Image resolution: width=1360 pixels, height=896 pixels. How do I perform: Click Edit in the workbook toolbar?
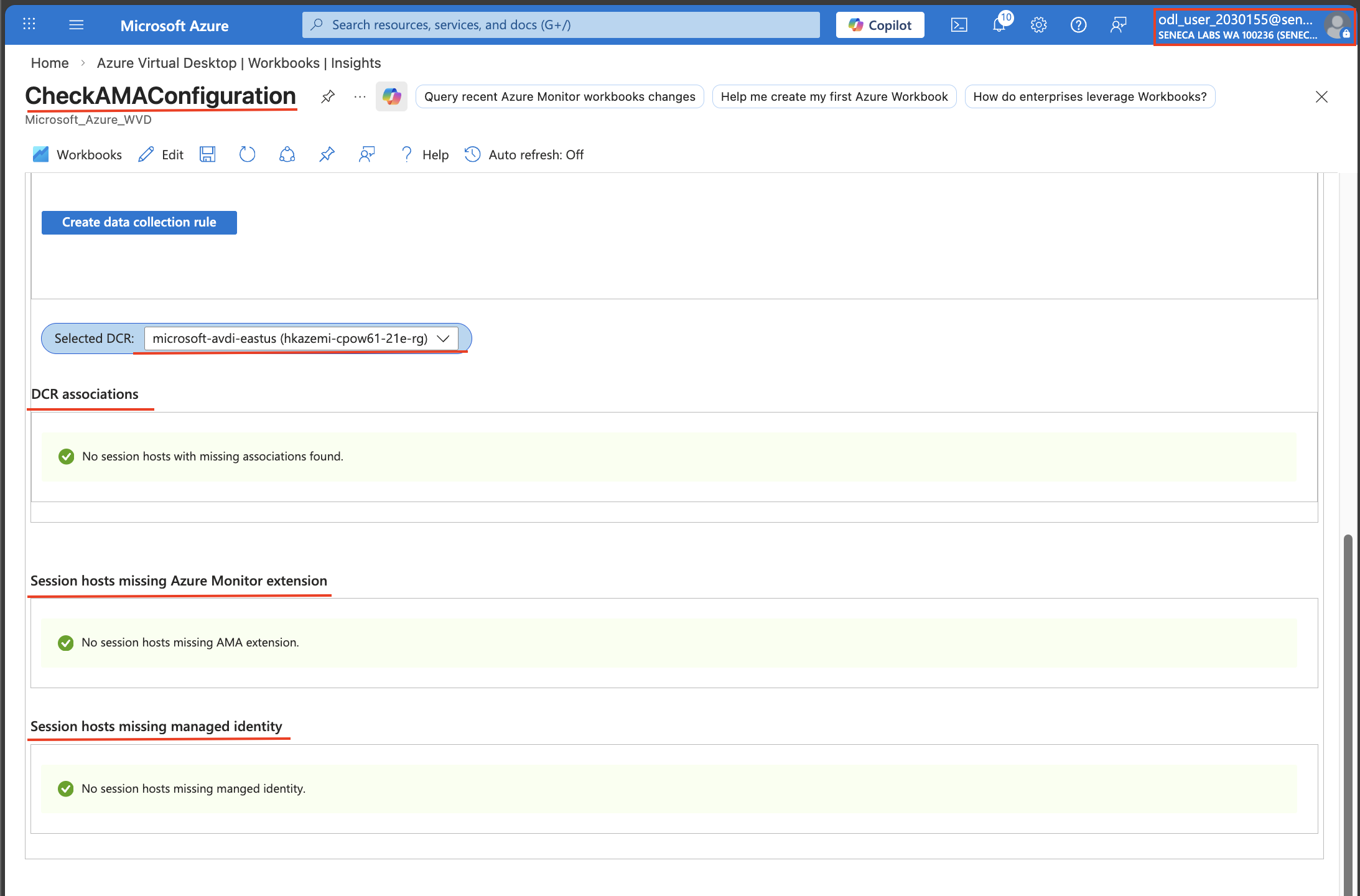coord(161,154)
